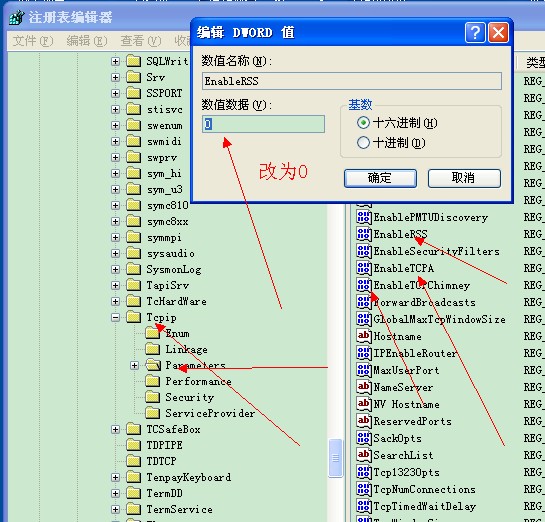Screen dimensions: 545x522
Task: Collapse the Tcpip tree node
Action: pyautogui.click(x=115, y=317)
